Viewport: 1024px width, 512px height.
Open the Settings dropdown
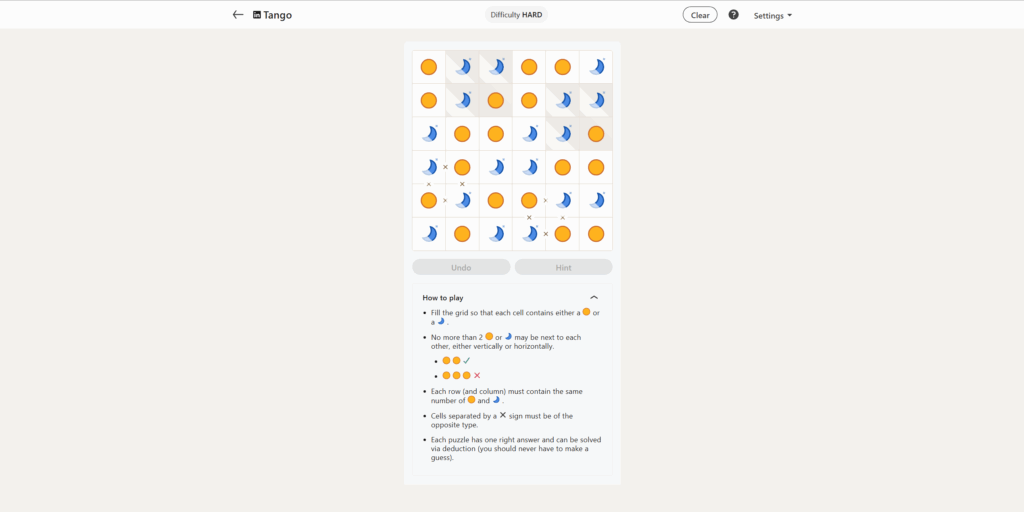tap(772, 15)
